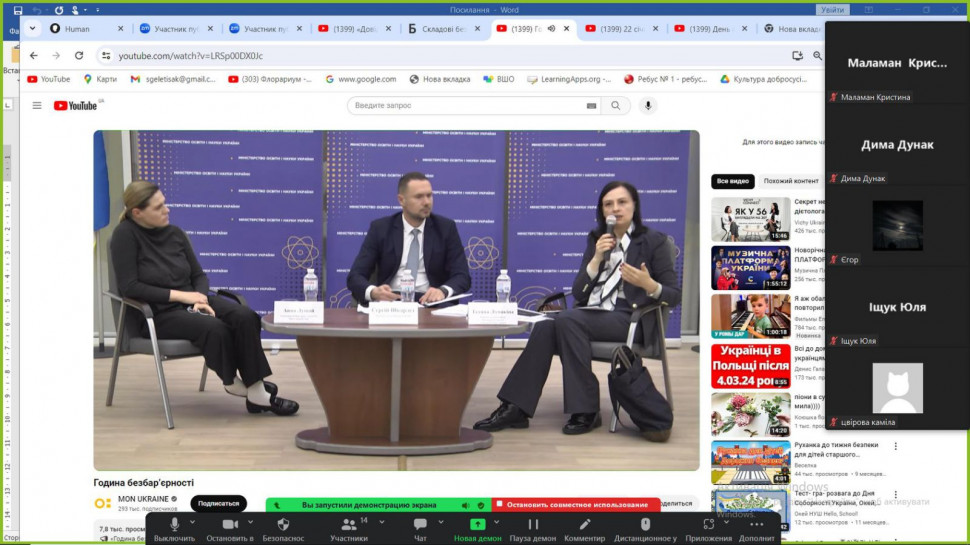Pause the share with Пауза демон
This screenshot has width=970, height=545.
(x=533, y=530)
